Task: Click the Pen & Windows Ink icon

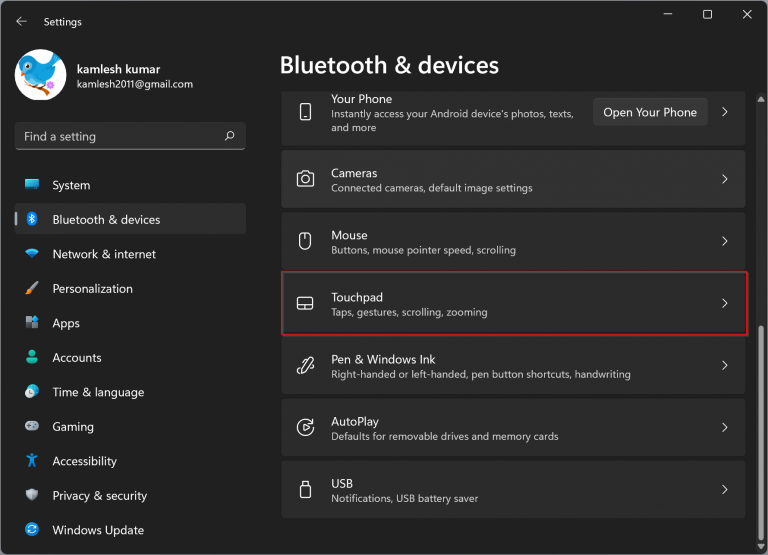Action: 305,365
